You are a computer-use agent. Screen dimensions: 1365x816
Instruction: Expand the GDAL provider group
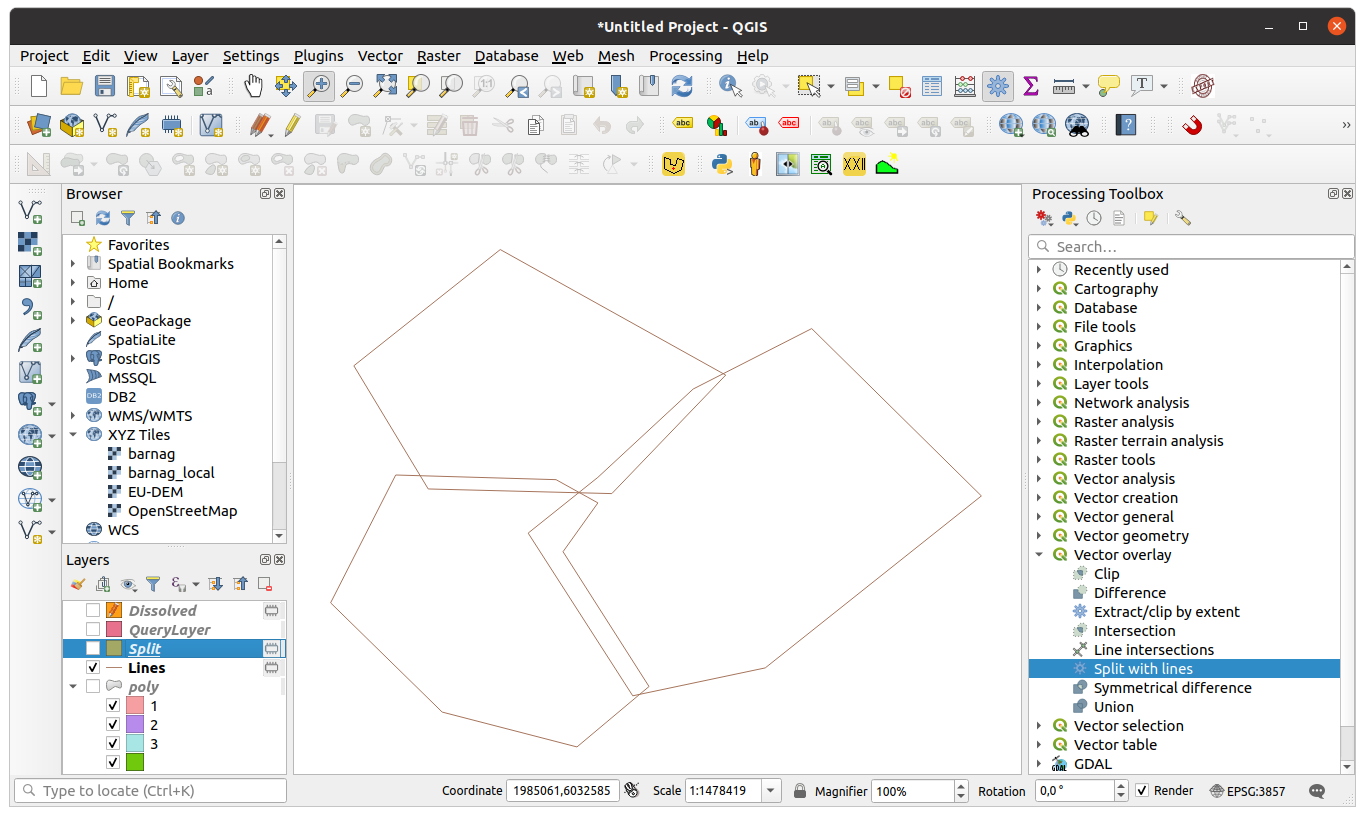[x=1039, y=764]
